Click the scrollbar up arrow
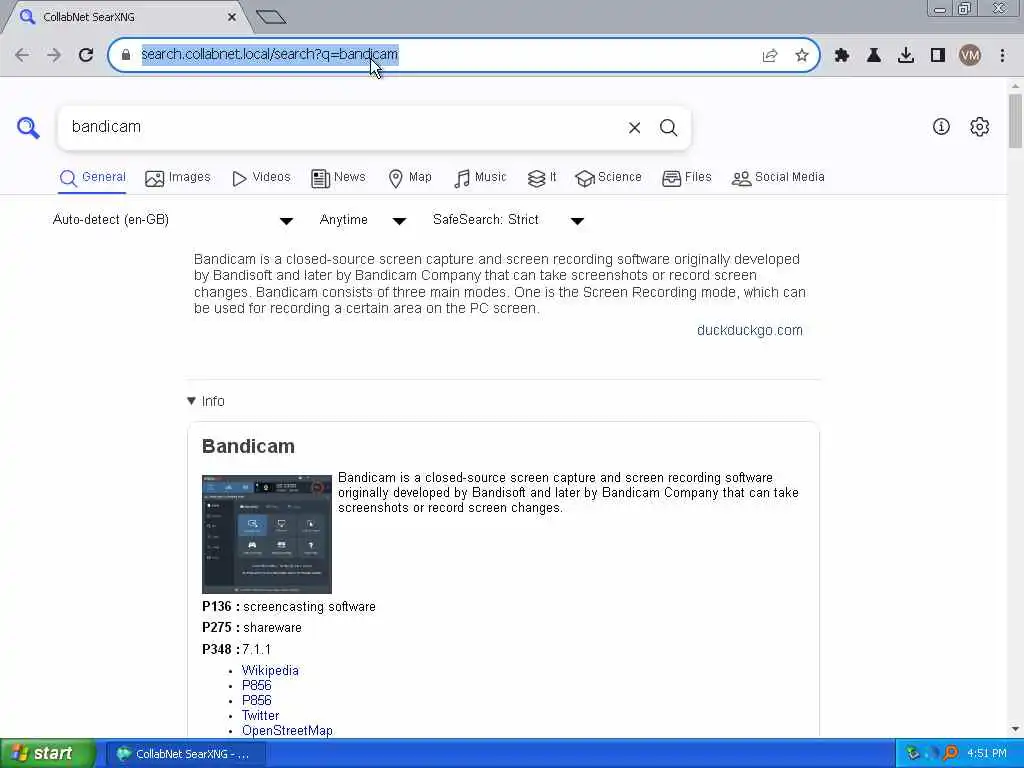The width and height of the screenshot is (1024, 768). click(x=1015, y=86)
